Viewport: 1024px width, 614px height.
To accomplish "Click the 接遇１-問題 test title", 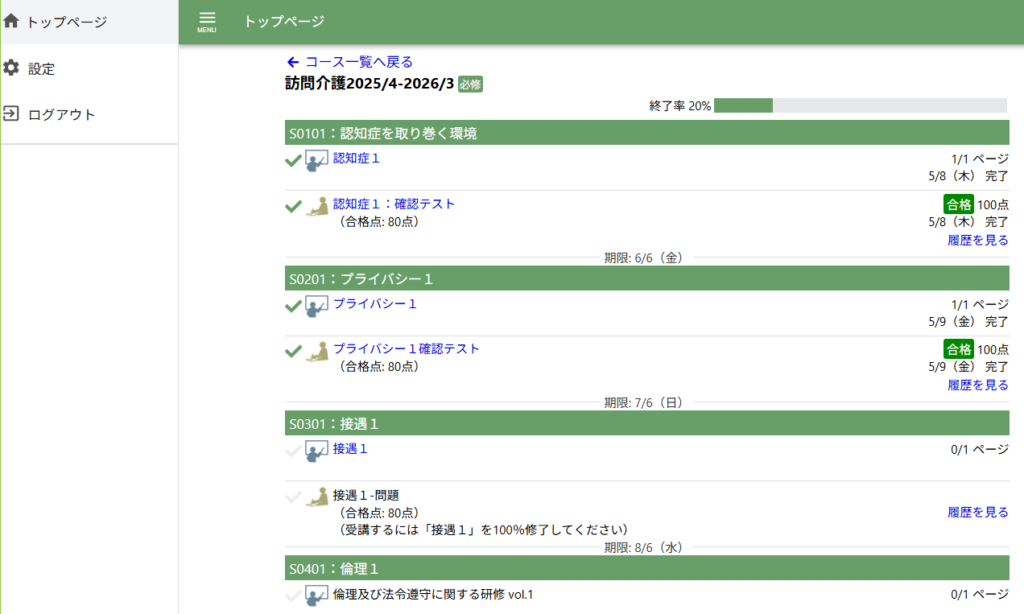I will tap(366, 495).
